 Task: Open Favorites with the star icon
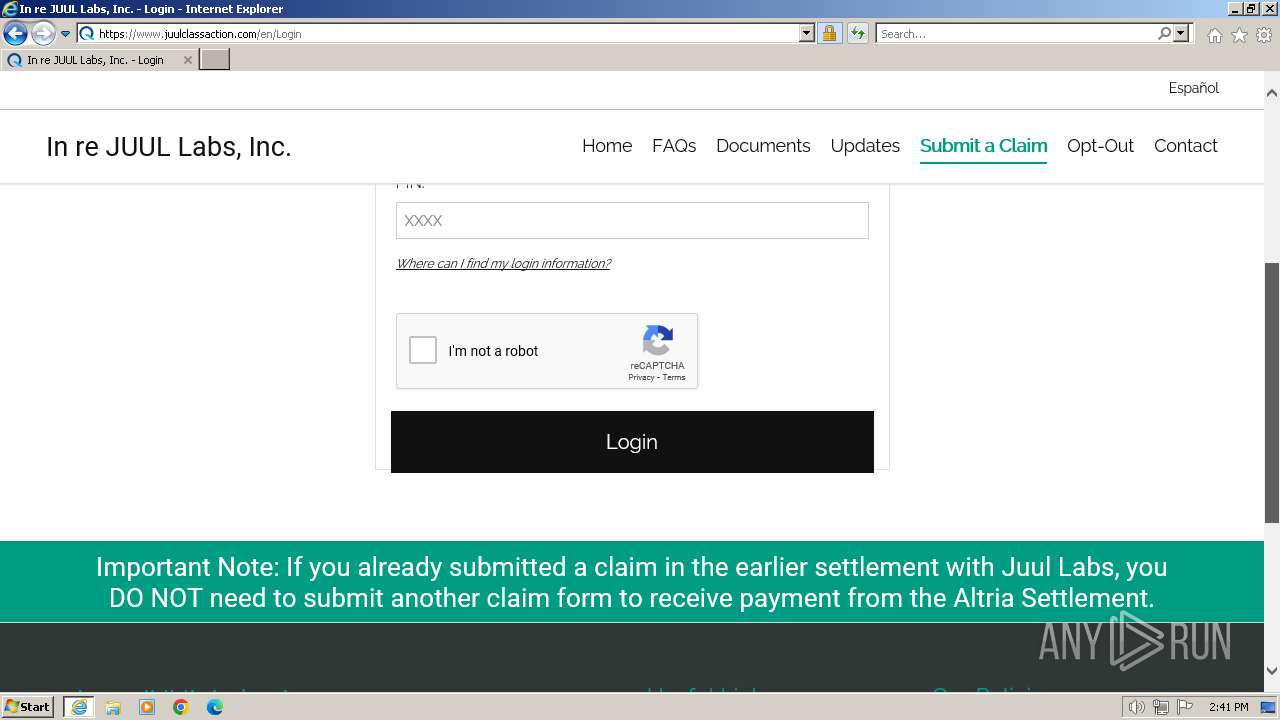click(x=1239, y=35)
